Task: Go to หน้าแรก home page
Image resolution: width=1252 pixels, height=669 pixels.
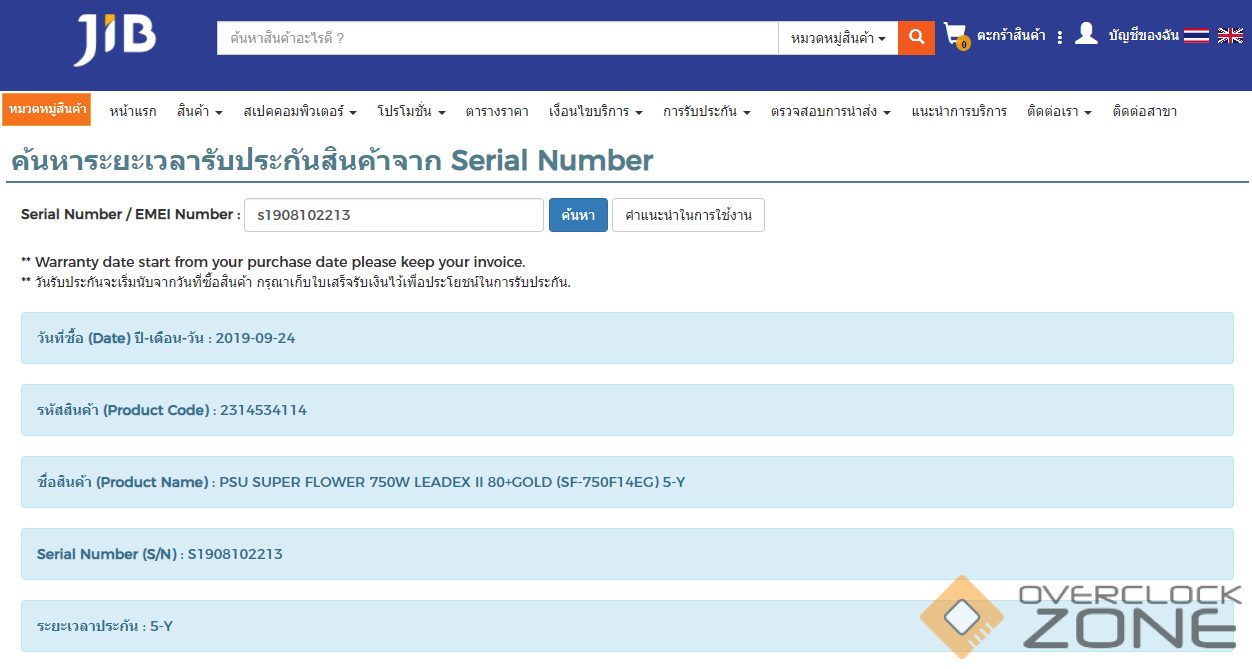Action: click(x=133, y=111)
